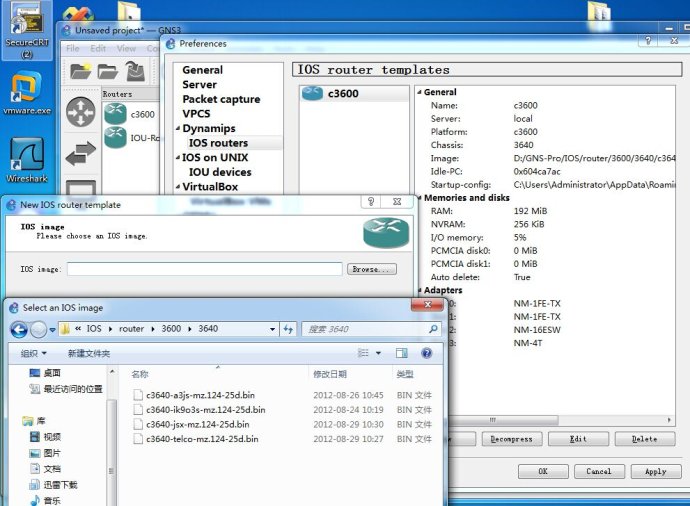The width and height of the screenshot is (690, 506).
Task: Click the GNS3 save project toolbar icon
Action: [x=135, y=71]
